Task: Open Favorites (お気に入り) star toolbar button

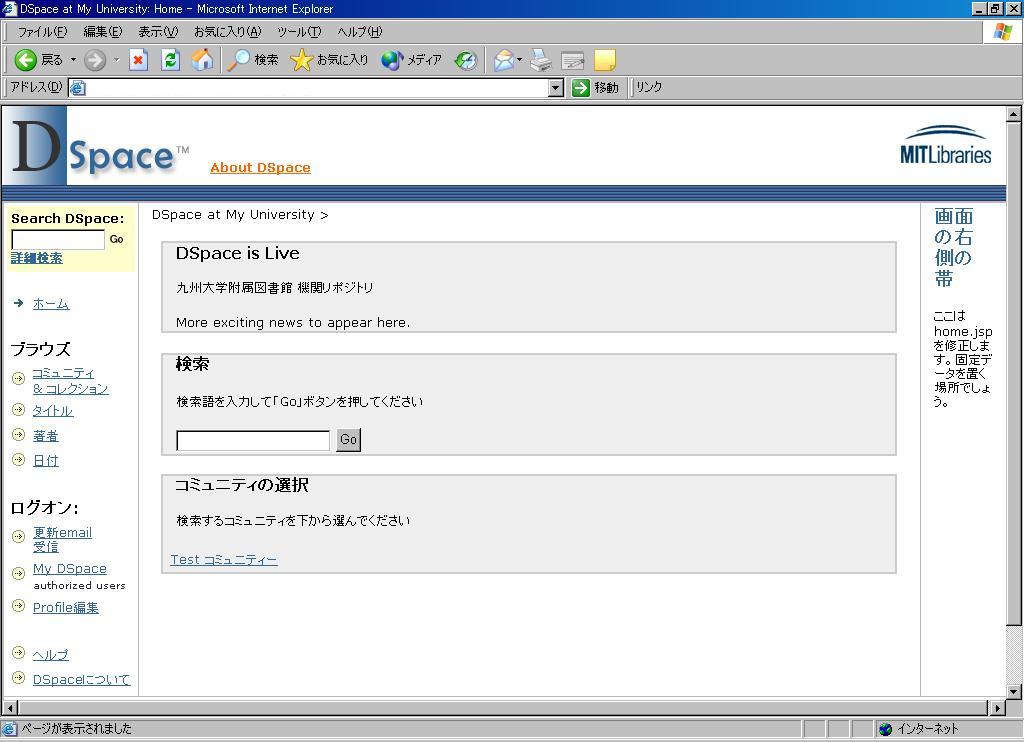Action: [328, 60]
